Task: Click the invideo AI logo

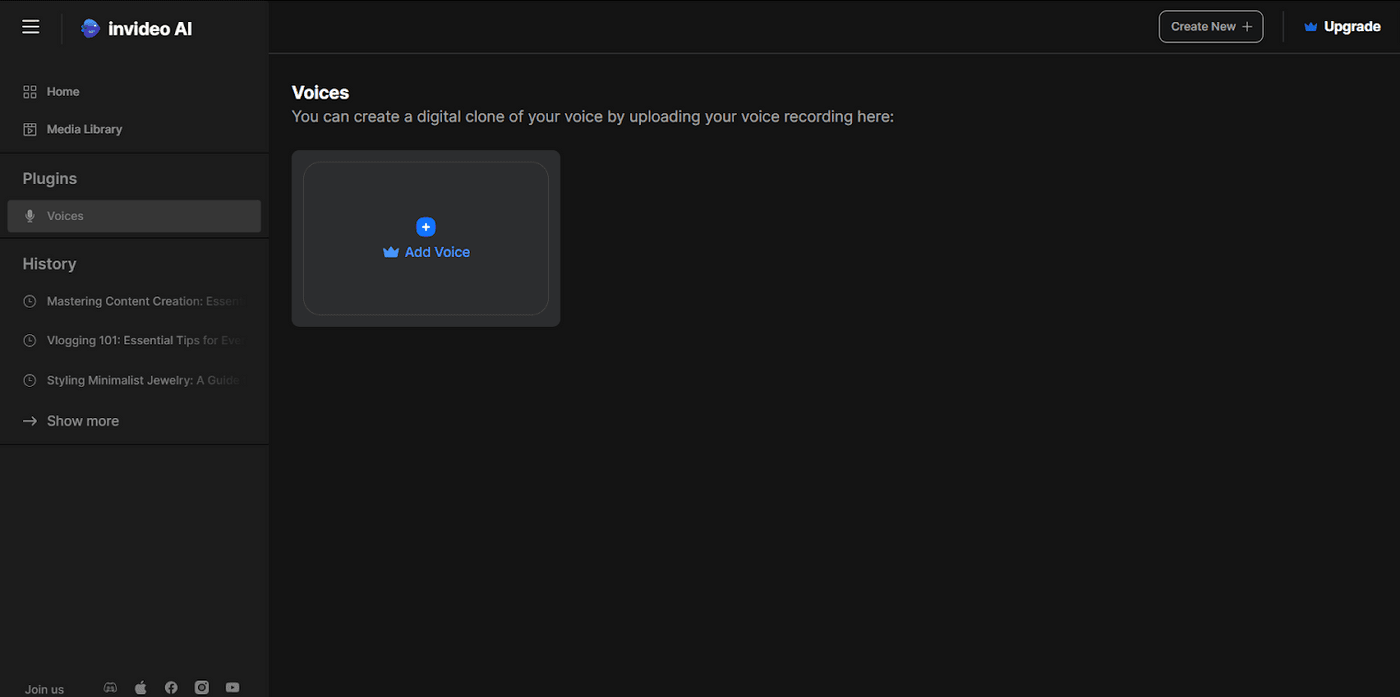Action: point(136,28)
